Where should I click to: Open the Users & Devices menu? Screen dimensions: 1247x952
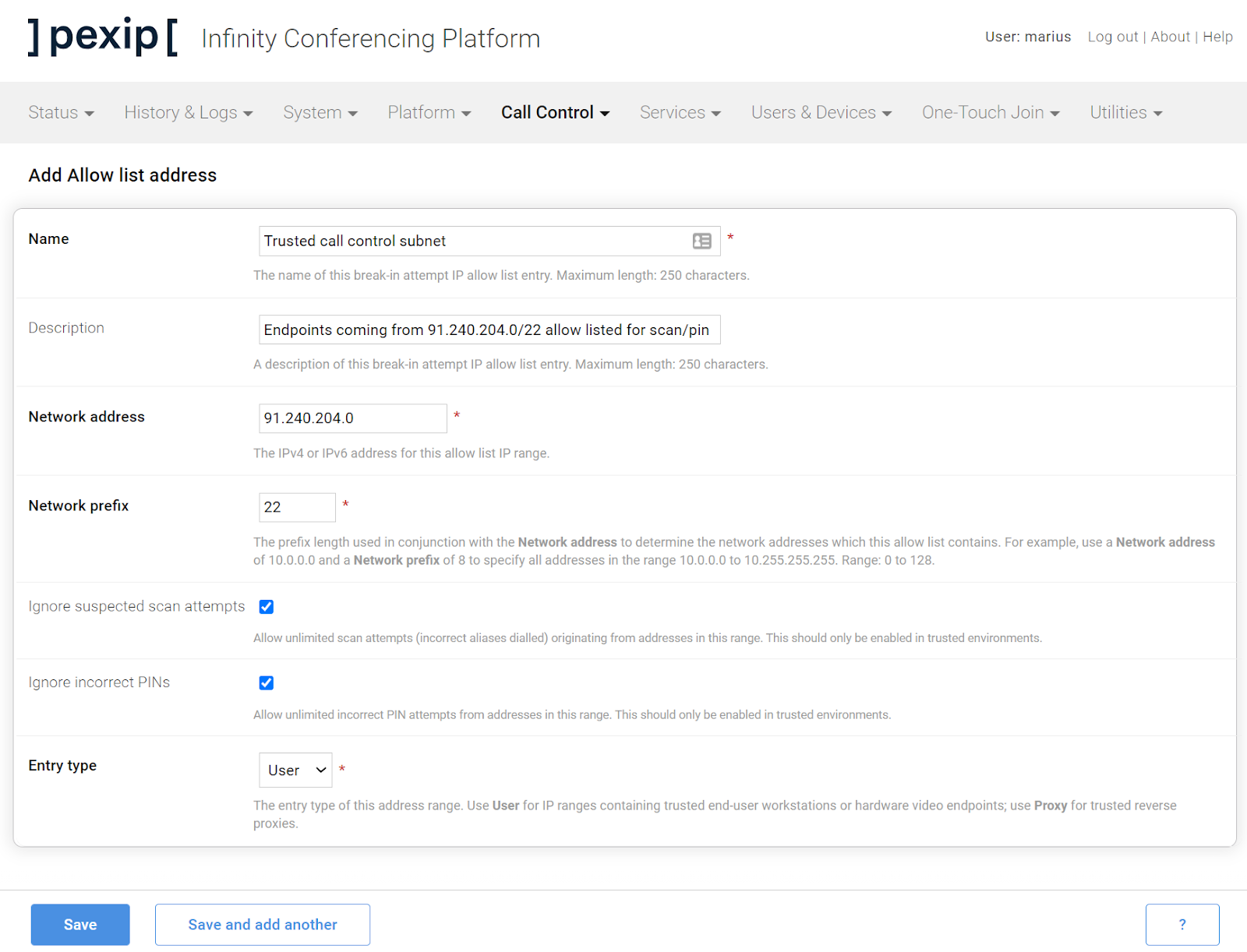(x=820, y=112)
